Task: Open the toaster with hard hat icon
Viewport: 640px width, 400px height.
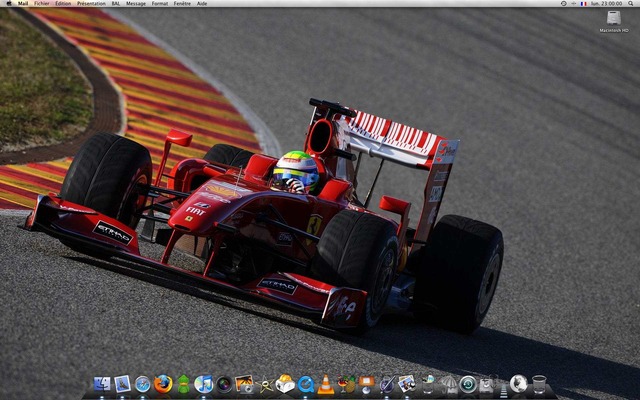Action: point(285,384)
